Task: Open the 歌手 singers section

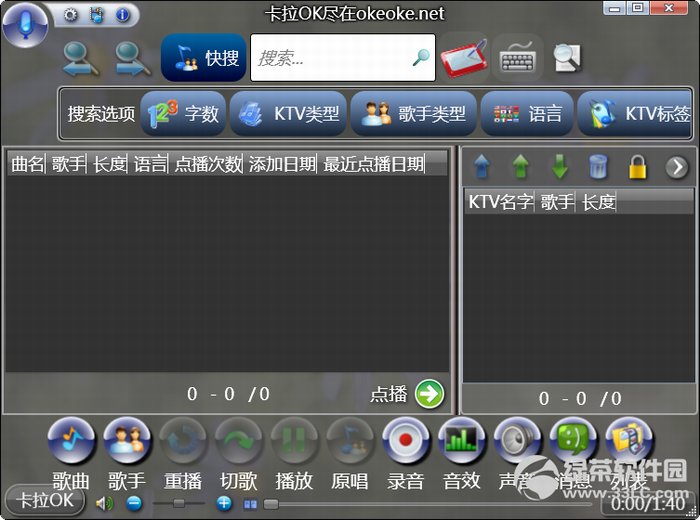Action: tap(127, 441)
